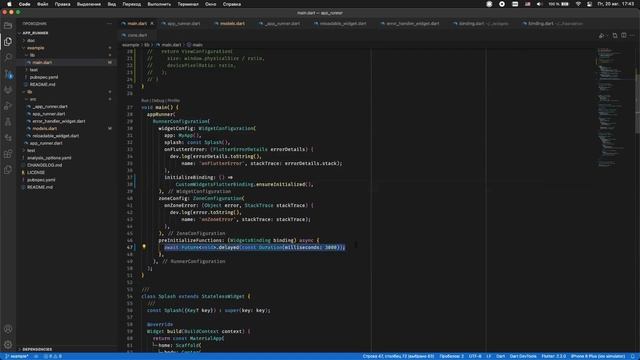The height and width of the screenshot is (360, 640).
Task: Change encoding via UTF-8 status item
Action: (475, 356)
